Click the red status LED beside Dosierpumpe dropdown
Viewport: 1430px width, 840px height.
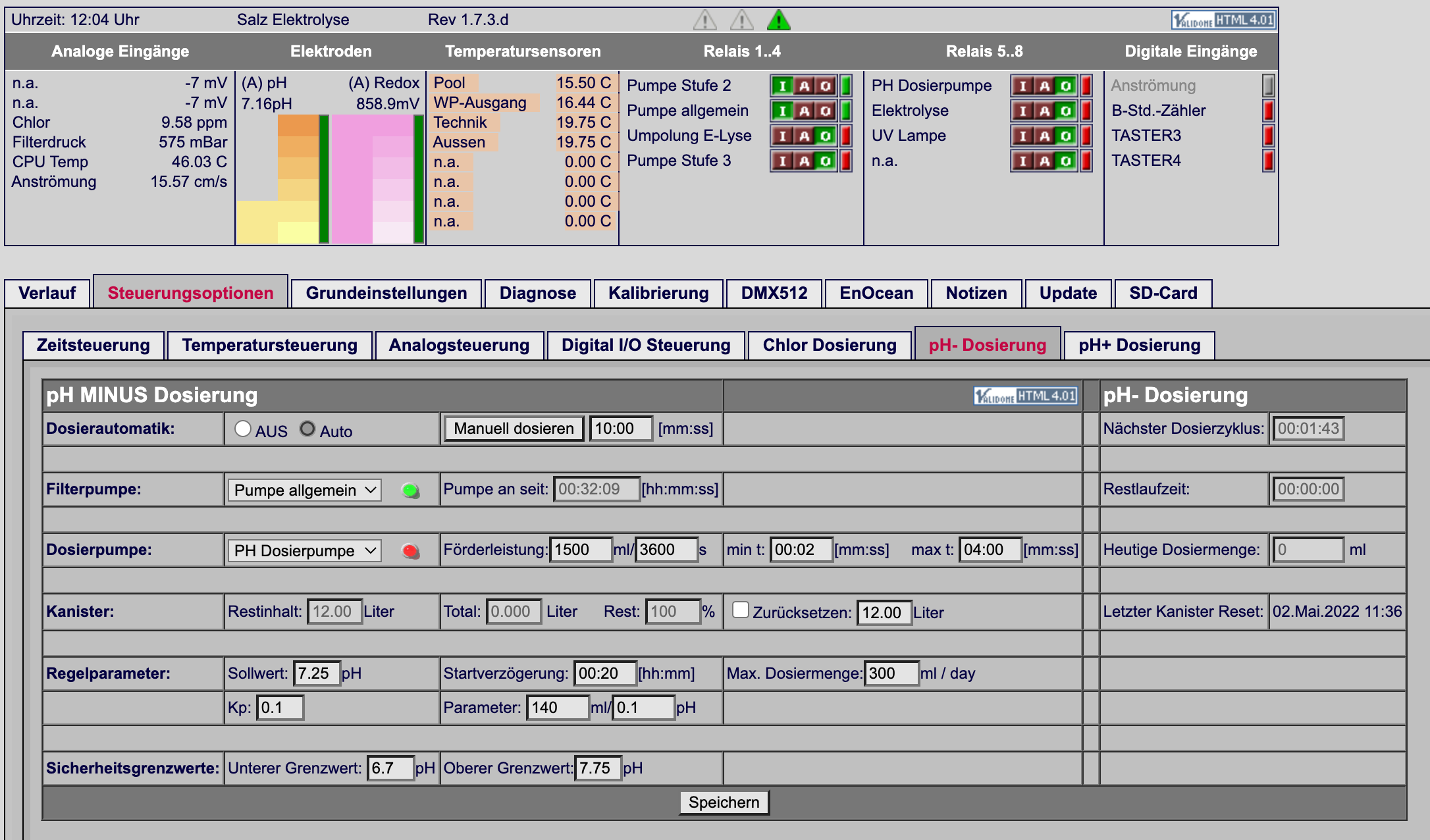(x=410, y=551)
